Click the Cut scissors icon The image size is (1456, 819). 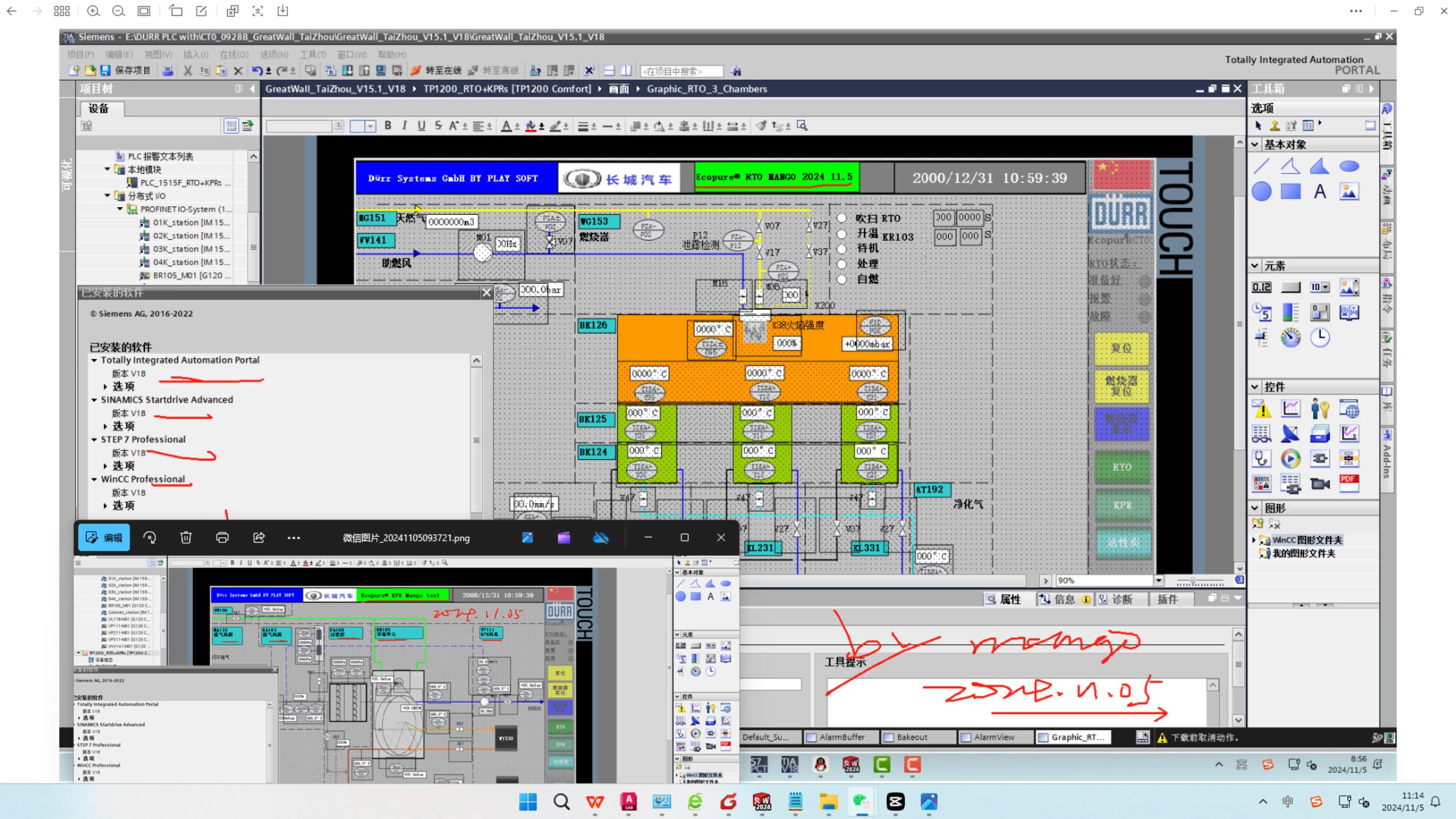(x=188, y=71)
